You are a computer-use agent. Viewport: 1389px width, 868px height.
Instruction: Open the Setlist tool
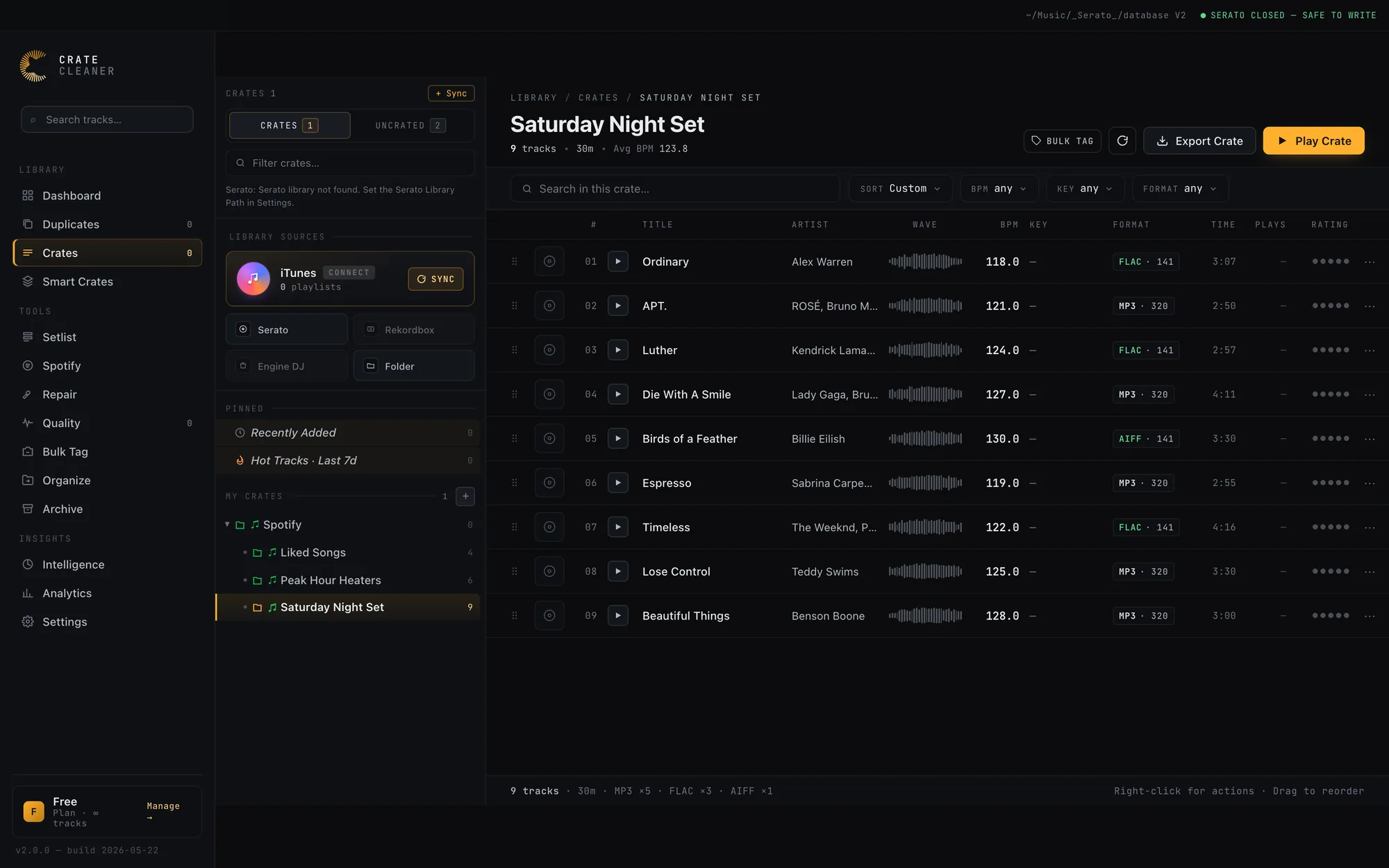[x=107, y=337]
